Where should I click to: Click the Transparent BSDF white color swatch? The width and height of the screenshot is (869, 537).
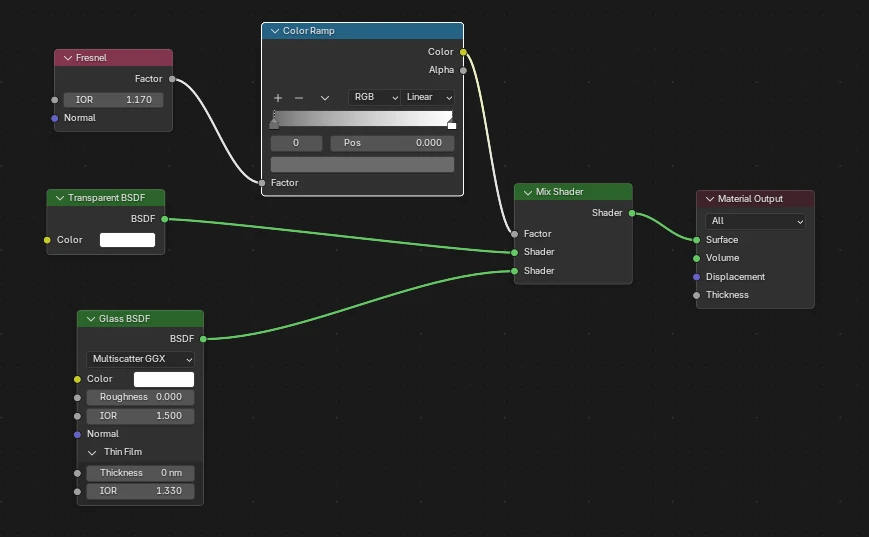(127, 240)
